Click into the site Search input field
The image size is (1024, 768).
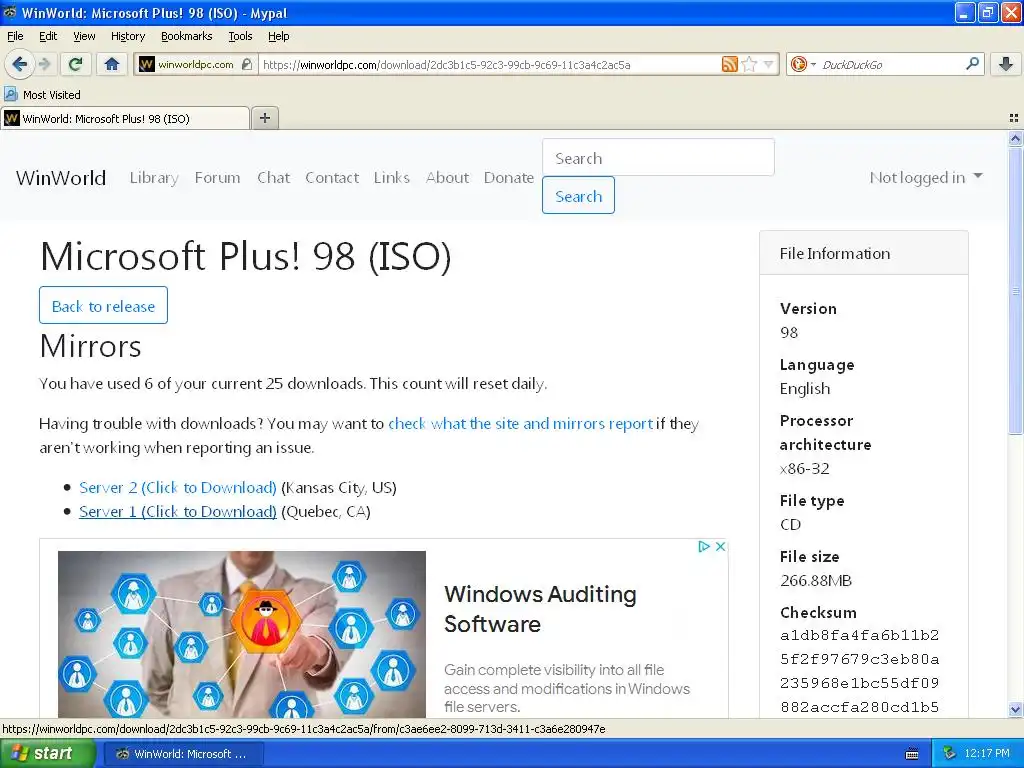pos(658,157)
